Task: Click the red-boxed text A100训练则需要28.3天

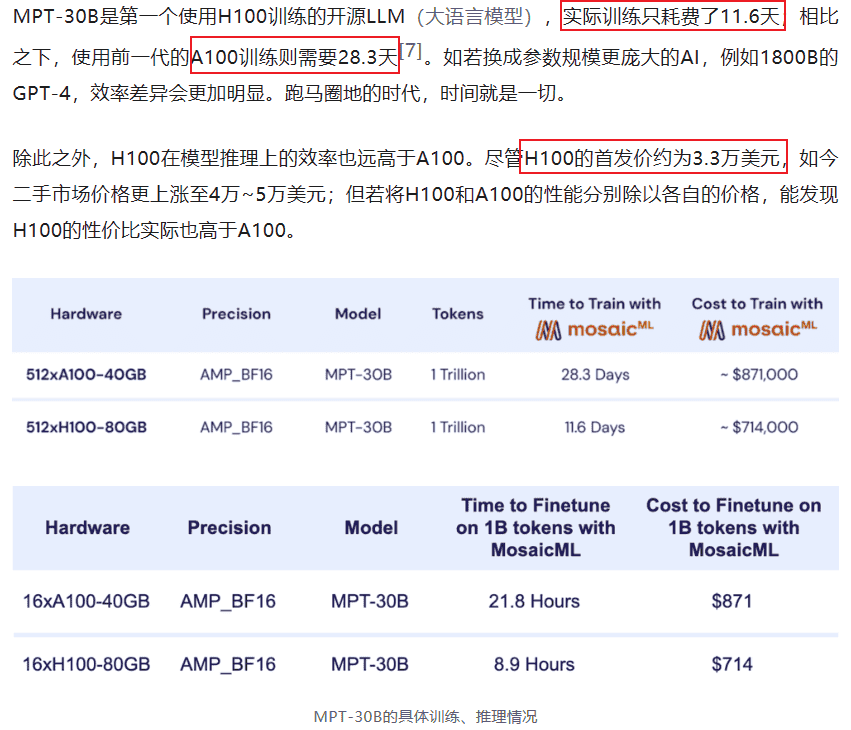Action: pos(294,57)
